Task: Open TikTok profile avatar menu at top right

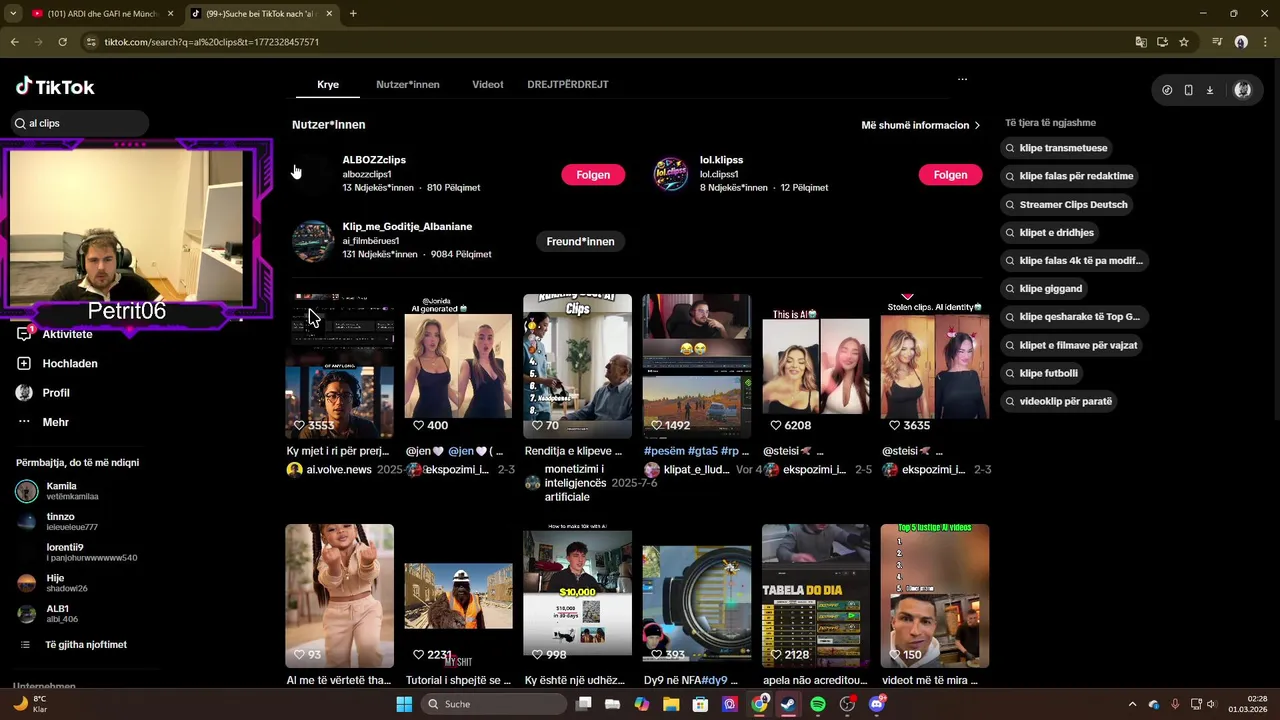Action: (x=1243, y=90)
